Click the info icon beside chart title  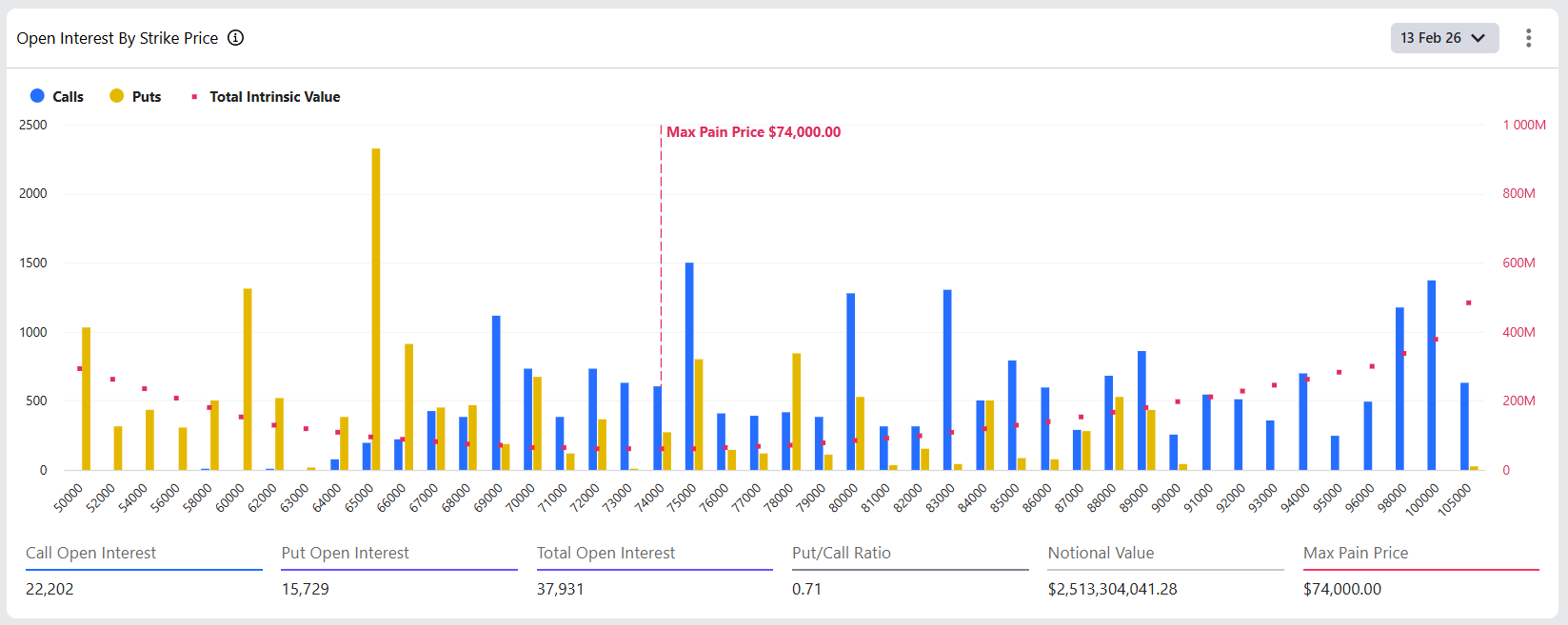pyautogui.click(x=236, y=38)
